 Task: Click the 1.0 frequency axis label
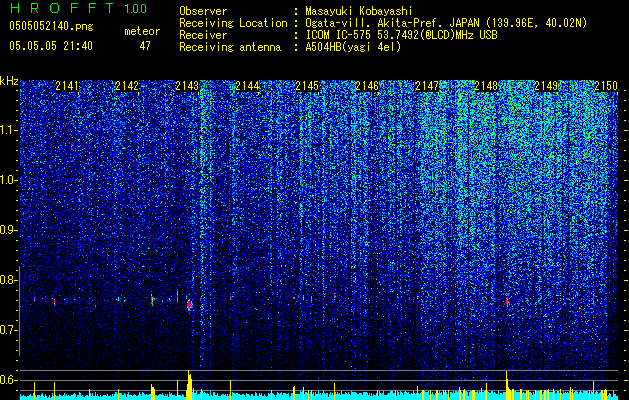(x=9, y=180)
